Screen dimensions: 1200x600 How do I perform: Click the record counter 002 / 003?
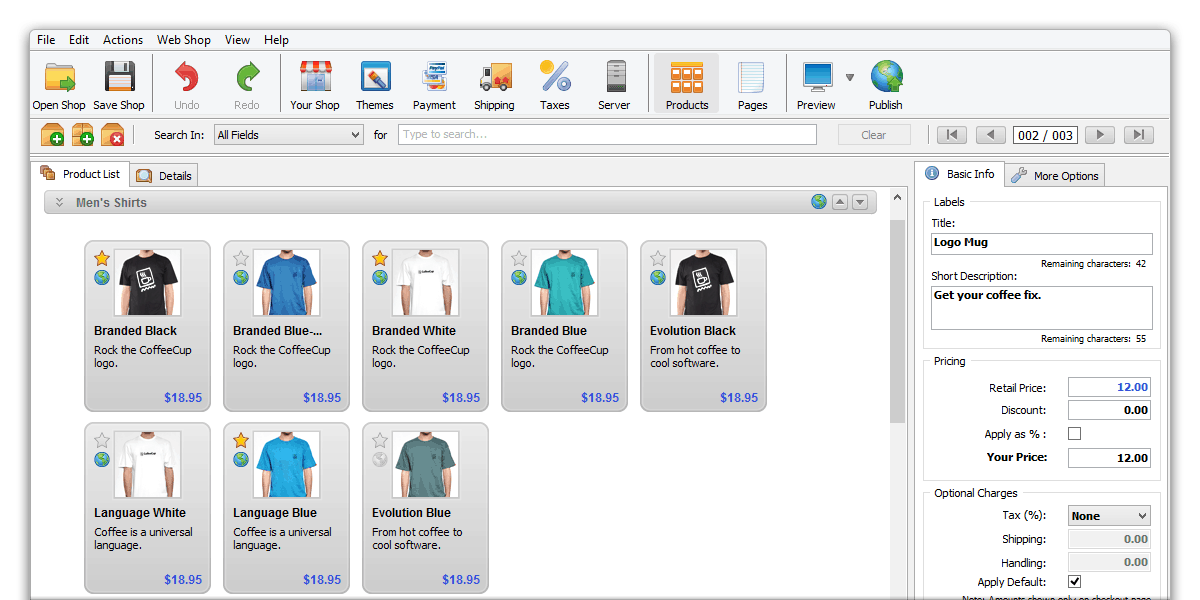click(x=1045, y=135)
